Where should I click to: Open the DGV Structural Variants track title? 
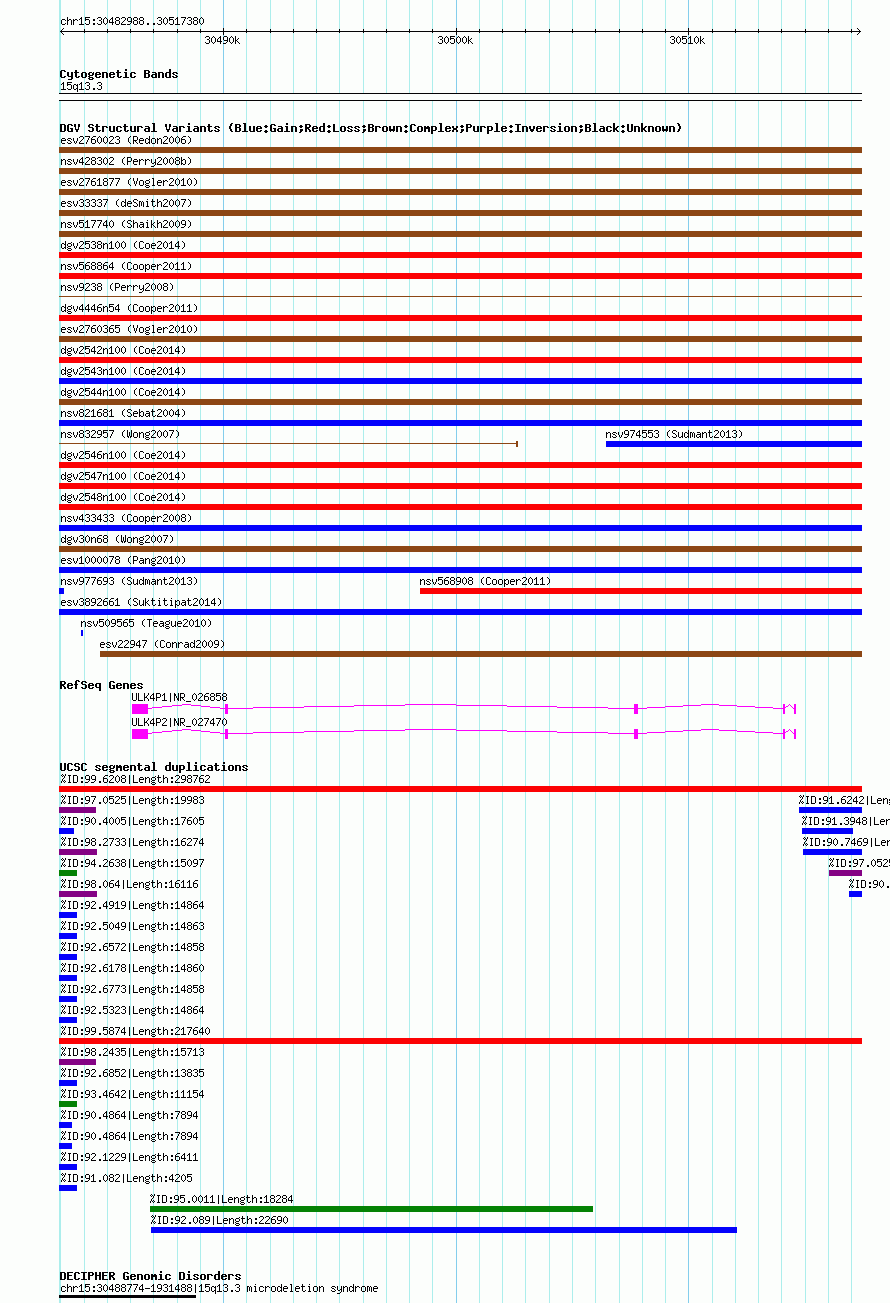tap(371, 128)
